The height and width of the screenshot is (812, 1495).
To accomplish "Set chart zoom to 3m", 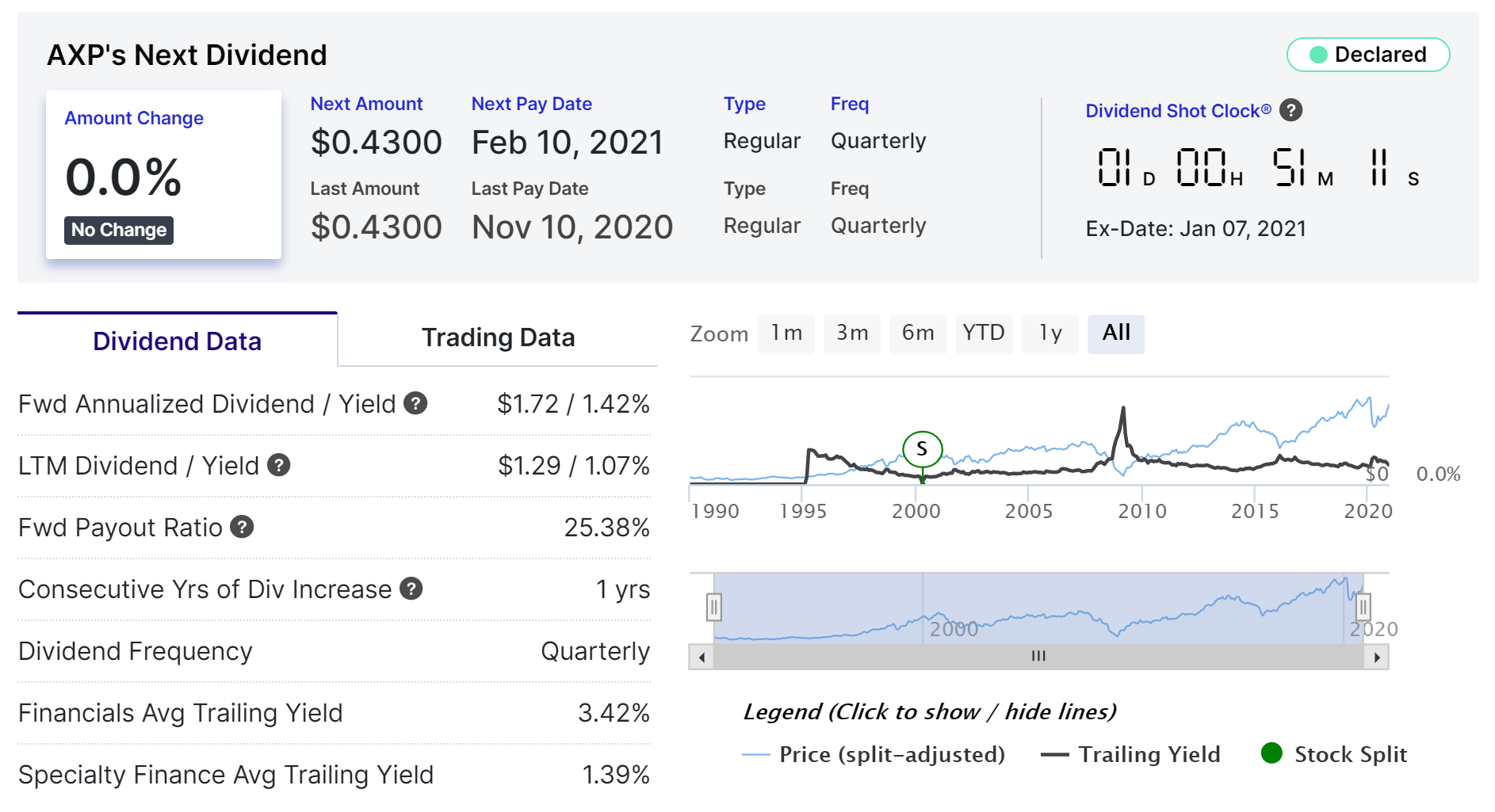I will click(x=852, y=334).
